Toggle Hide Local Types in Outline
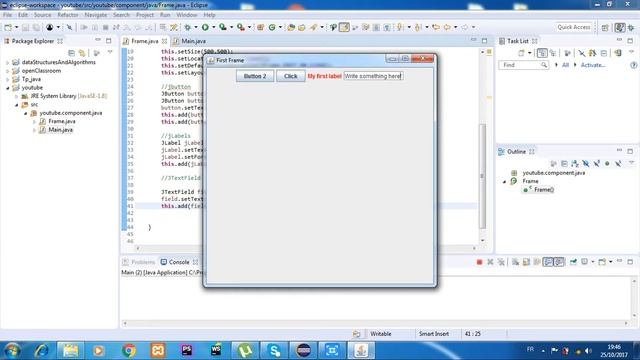The image size is (640, 360). click(x=618, y=164)
